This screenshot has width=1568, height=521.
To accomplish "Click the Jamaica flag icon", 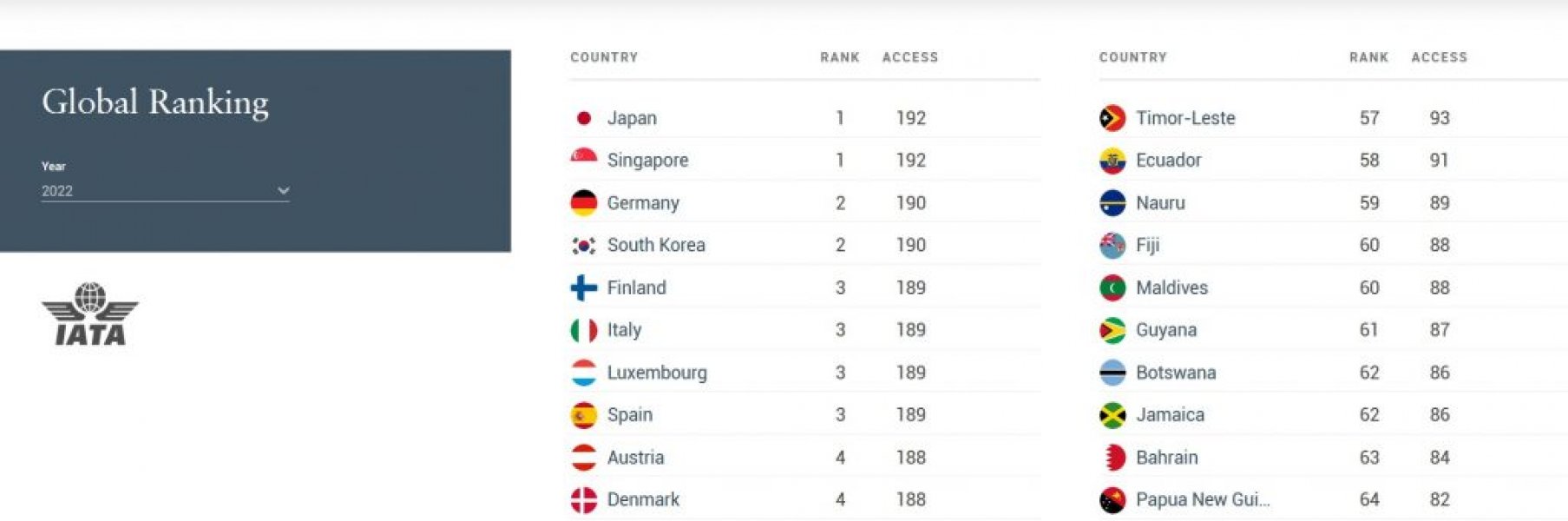I will pos(1112,415).
